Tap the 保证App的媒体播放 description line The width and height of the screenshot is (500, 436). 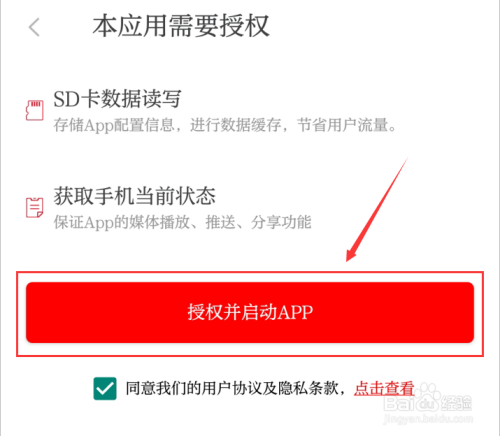(183, 222)
